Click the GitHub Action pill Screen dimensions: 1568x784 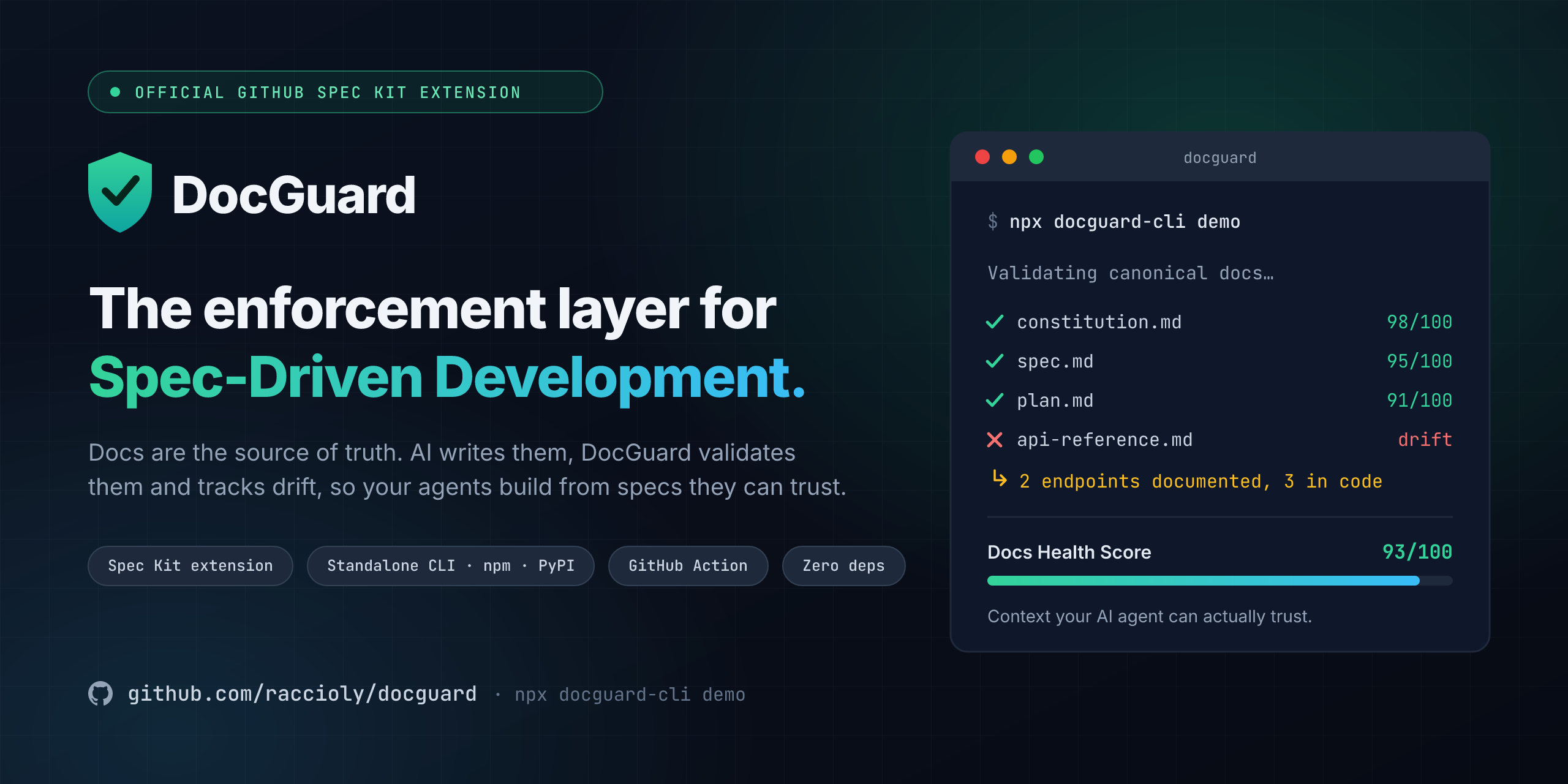688,566
